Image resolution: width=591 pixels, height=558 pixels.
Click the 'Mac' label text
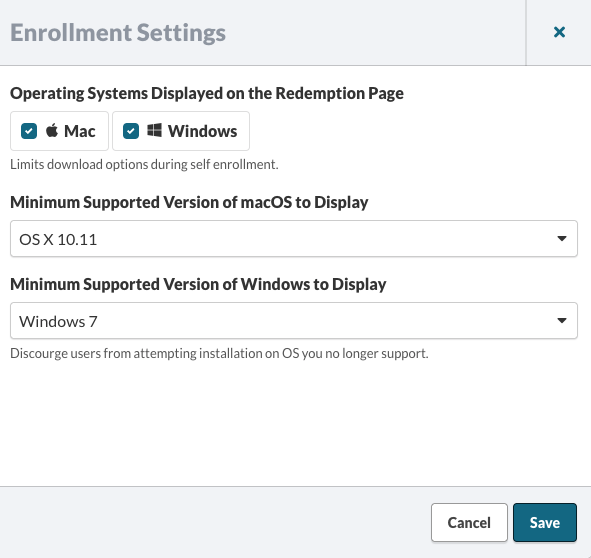tap(80, 131)
